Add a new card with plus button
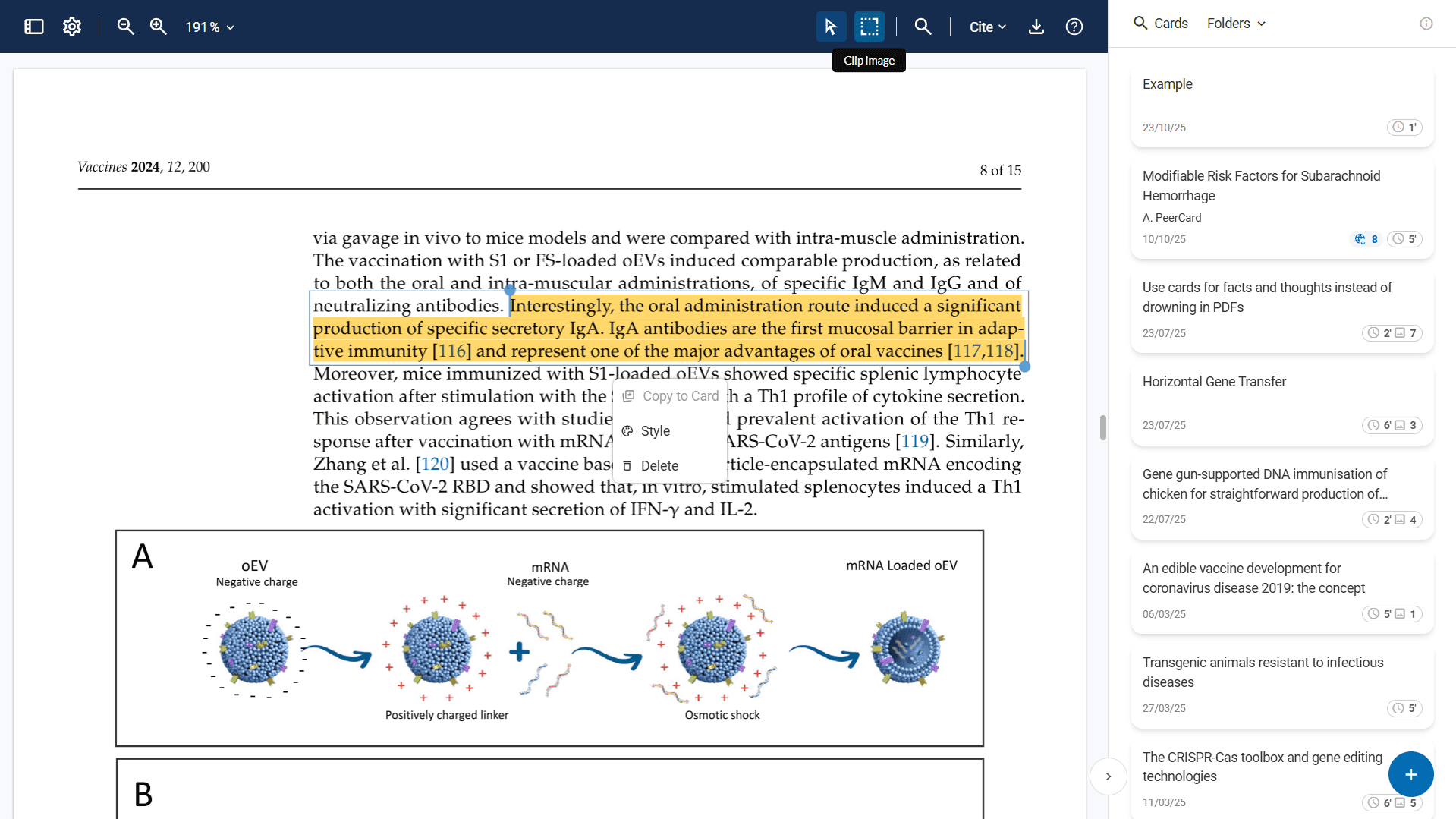1456x819 pixels. click(x=1410, y=774)
